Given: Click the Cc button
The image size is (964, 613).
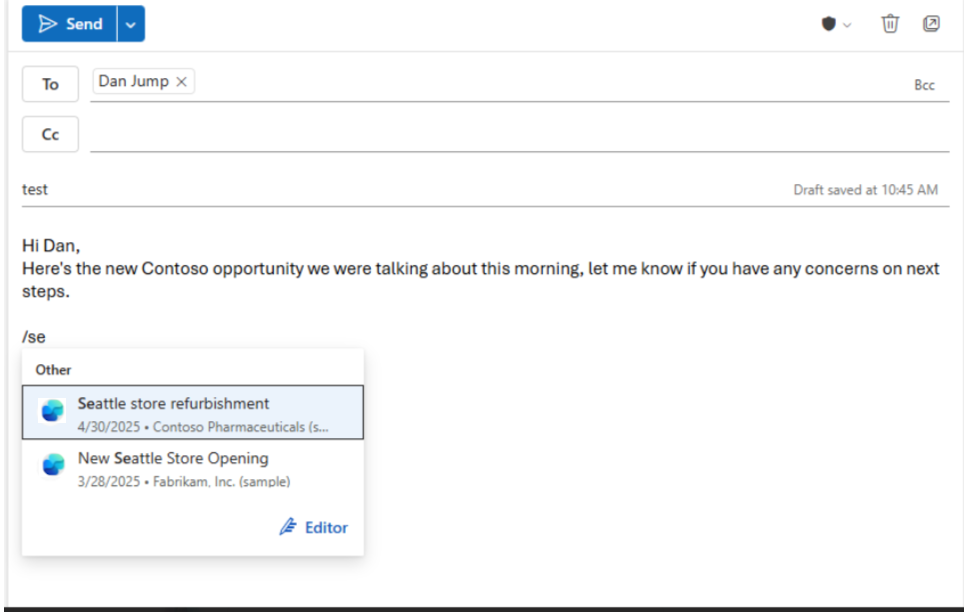Looking at the screenshot, I should point(50,133).
